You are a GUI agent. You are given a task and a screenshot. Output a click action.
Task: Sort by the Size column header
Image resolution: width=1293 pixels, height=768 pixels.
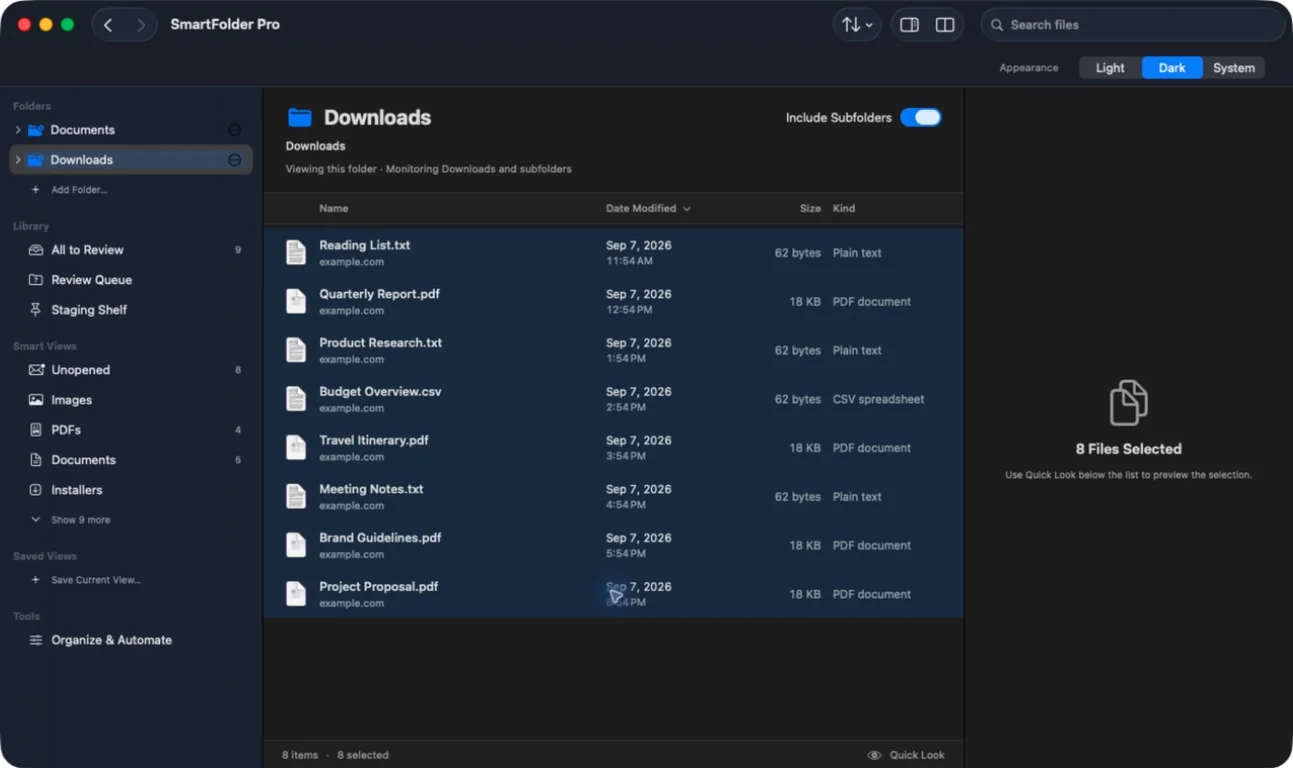point(810,208)
